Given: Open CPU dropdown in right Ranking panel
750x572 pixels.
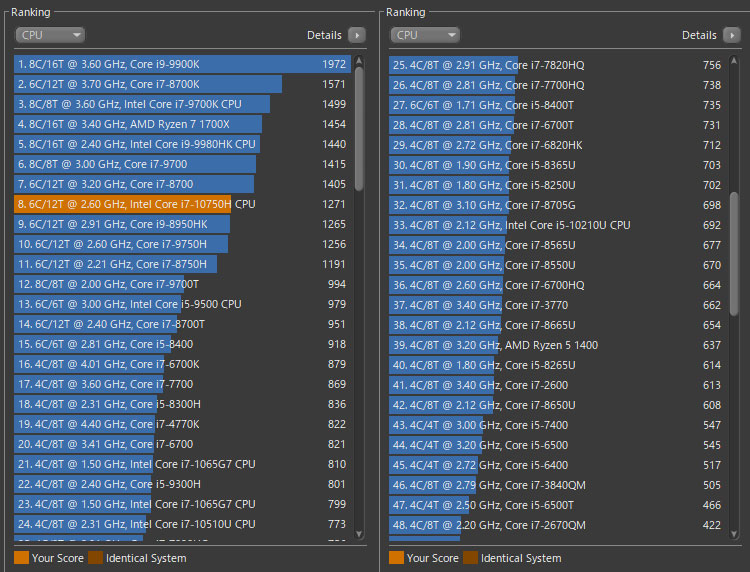Looking at the screenshot, I should [425, 35].
